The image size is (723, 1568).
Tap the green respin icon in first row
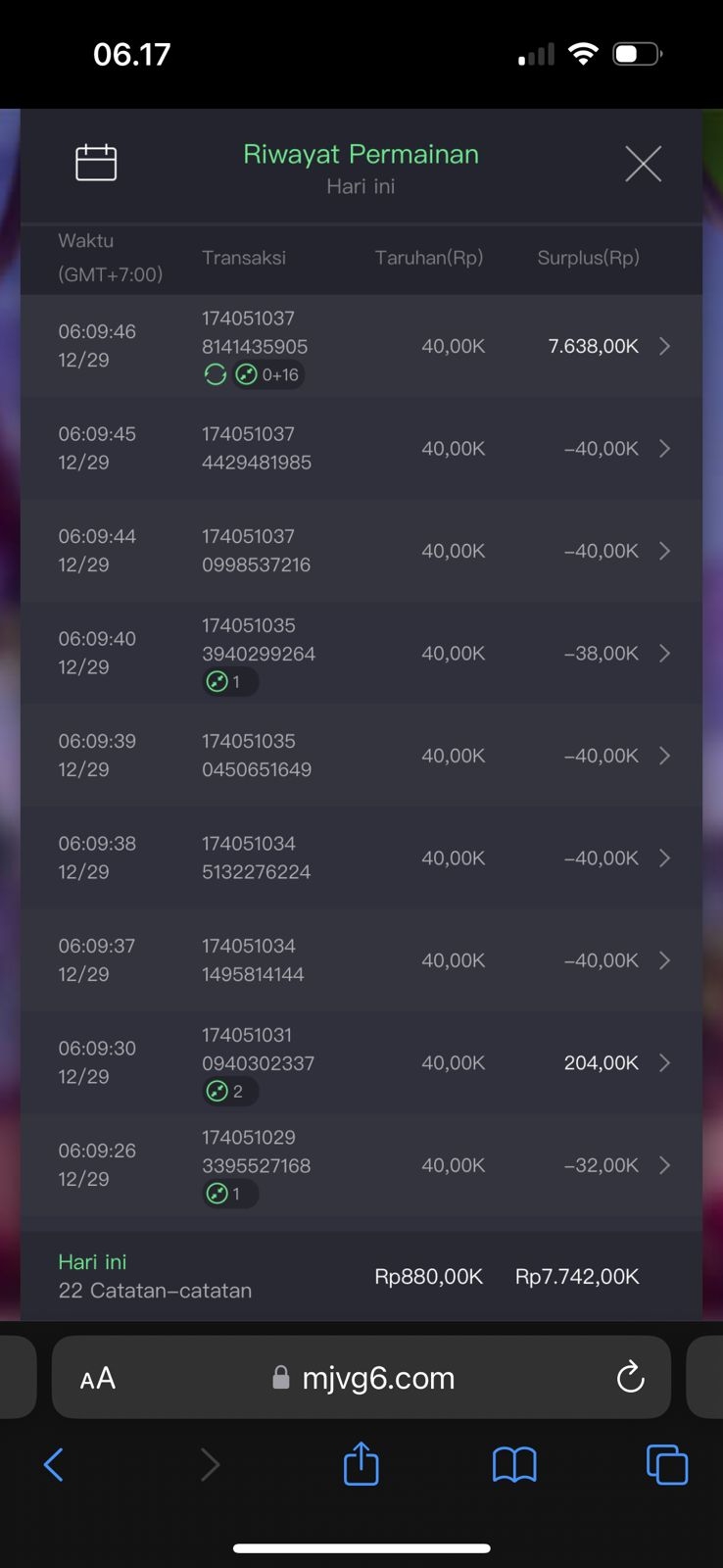click(216, 374)
